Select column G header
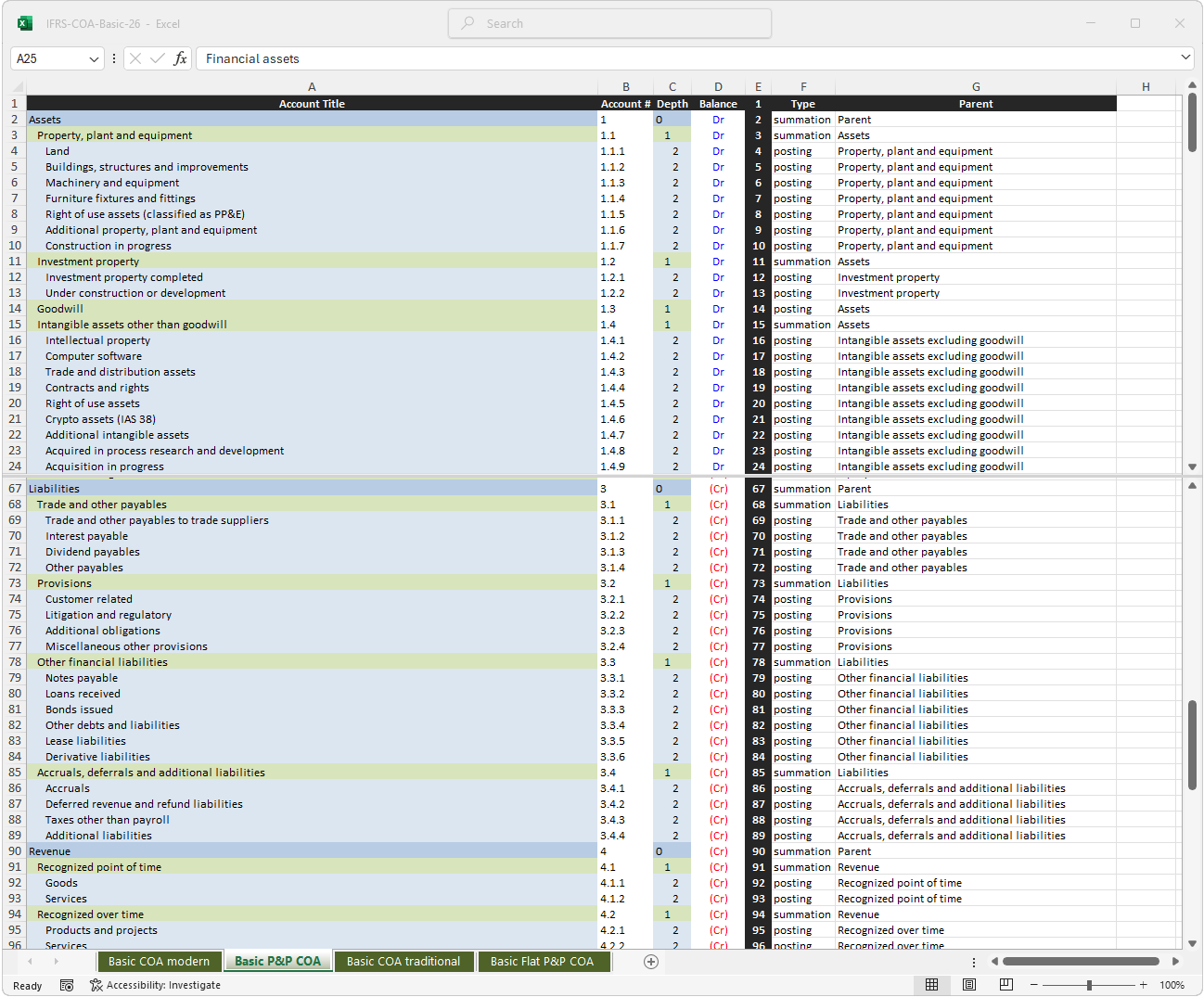The height and width of the screenshot is (997, 1204). [x=976, y=87]
